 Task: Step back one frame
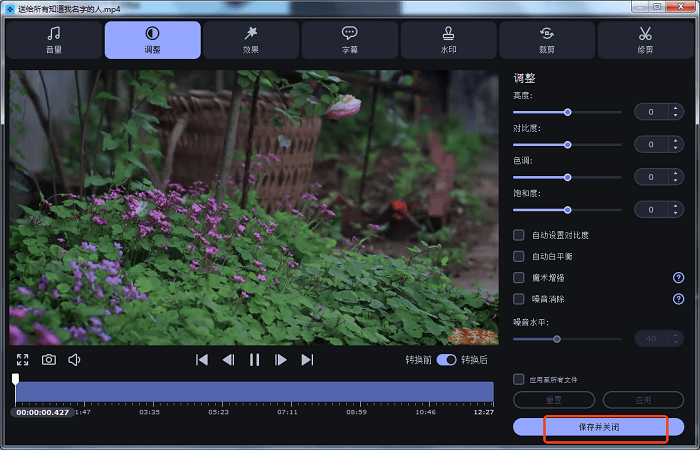click(229, 360)
